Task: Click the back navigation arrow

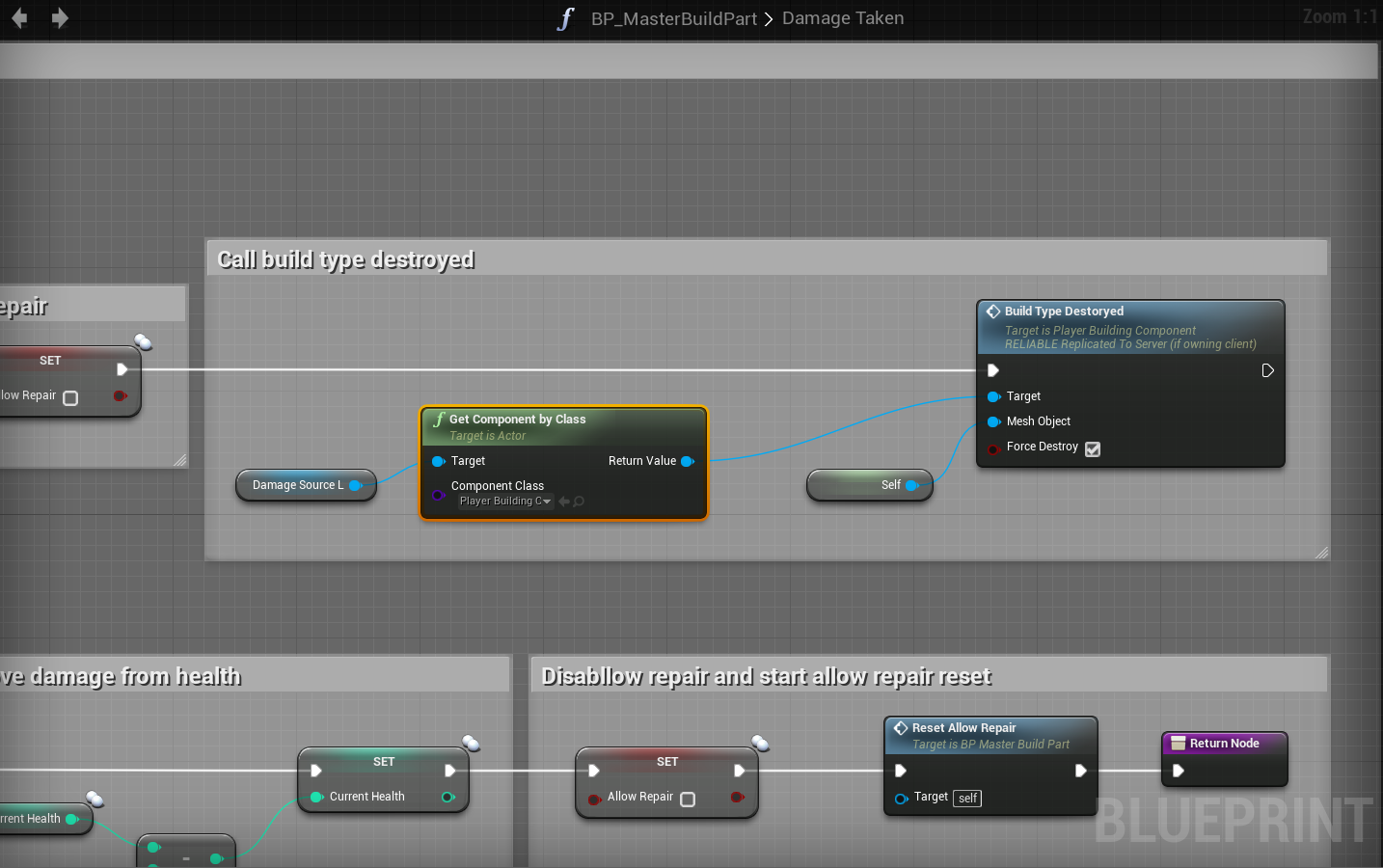Action: [19, 18]
